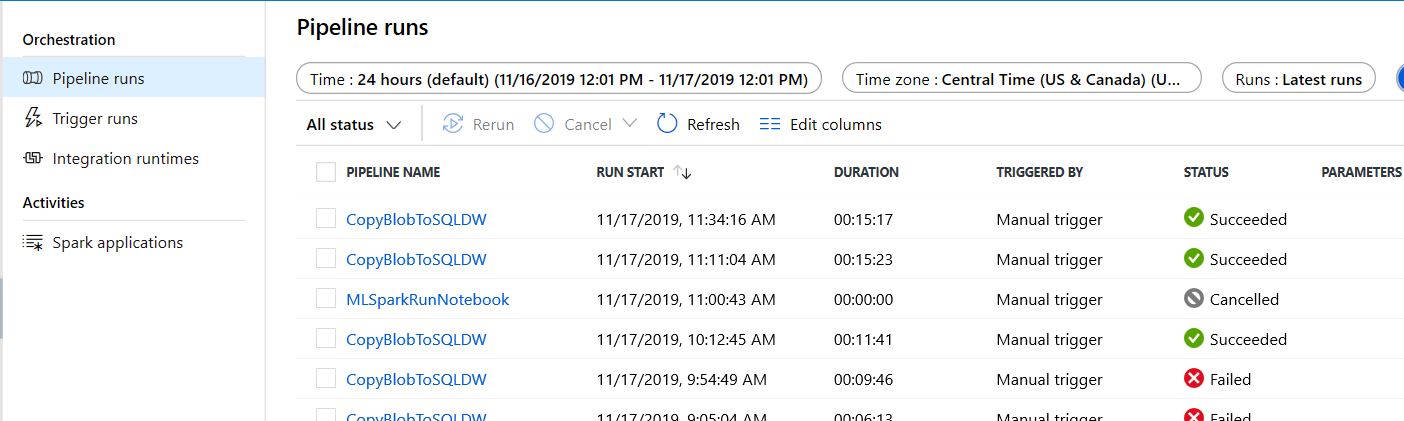Check the MLSparkRunNotebook row checkbox

[x=326, y=299]
